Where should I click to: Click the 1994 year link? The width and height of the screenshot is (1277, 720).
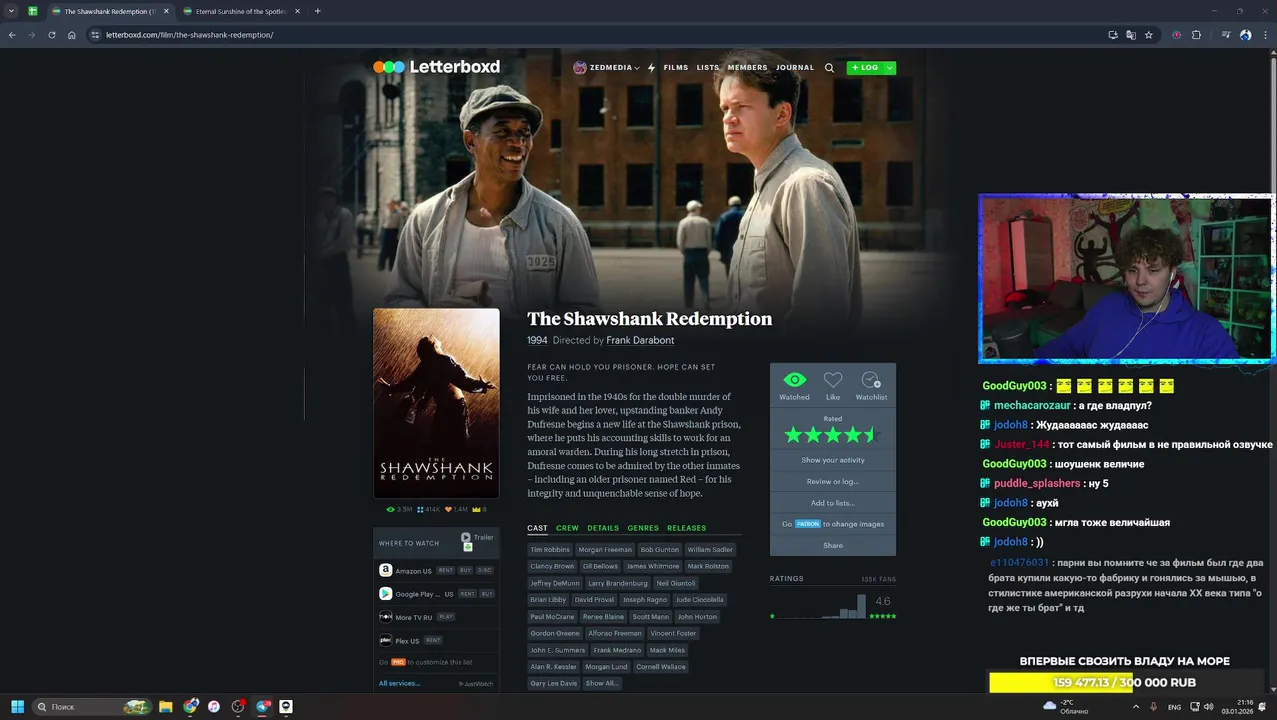pos(537,340)
